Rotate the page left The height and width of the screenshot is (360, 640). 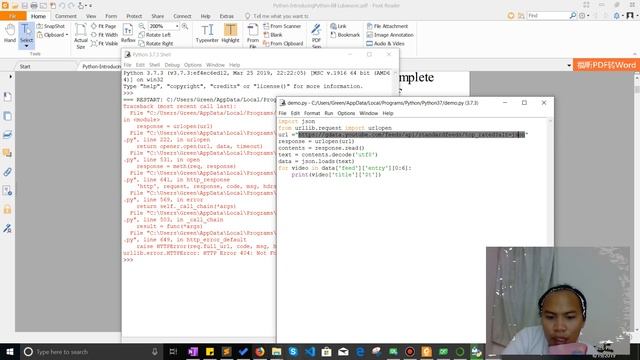coord(155,35)
